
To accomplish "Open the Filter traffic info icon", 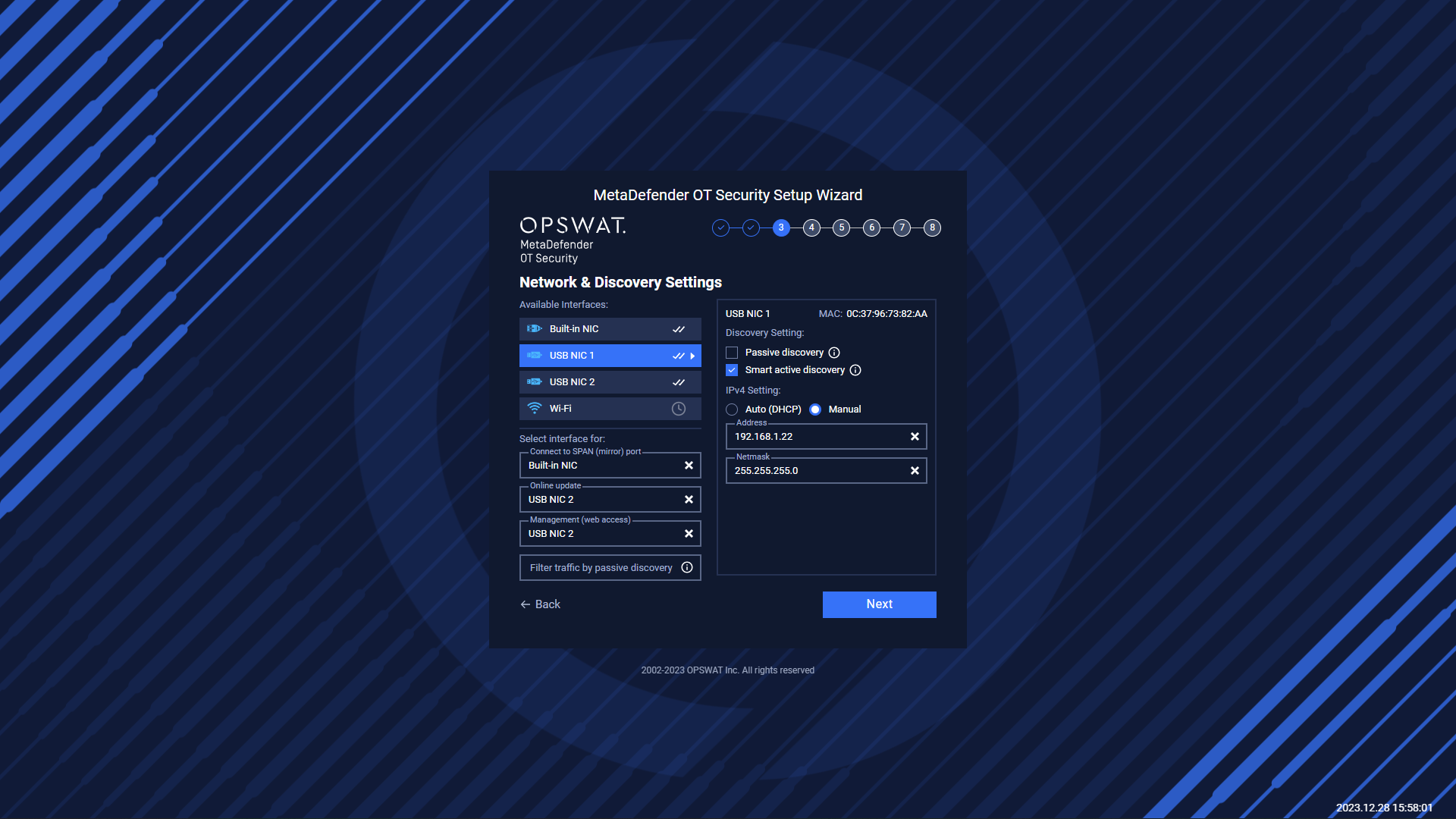I will (x=687, y=567).
